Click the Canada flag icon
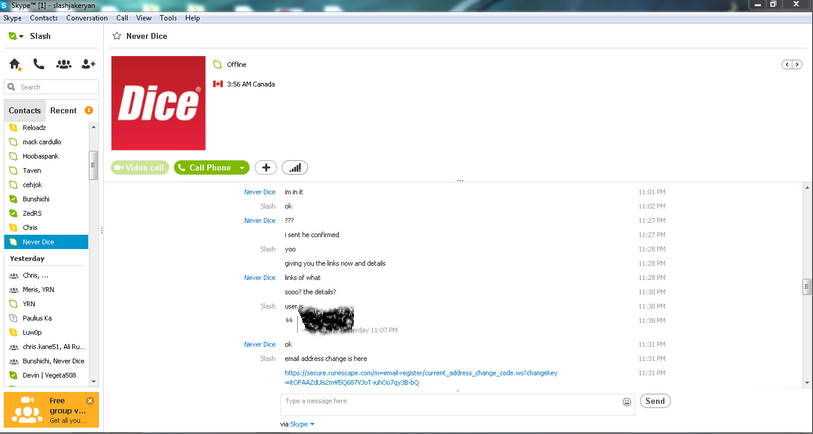 (218, 84)
